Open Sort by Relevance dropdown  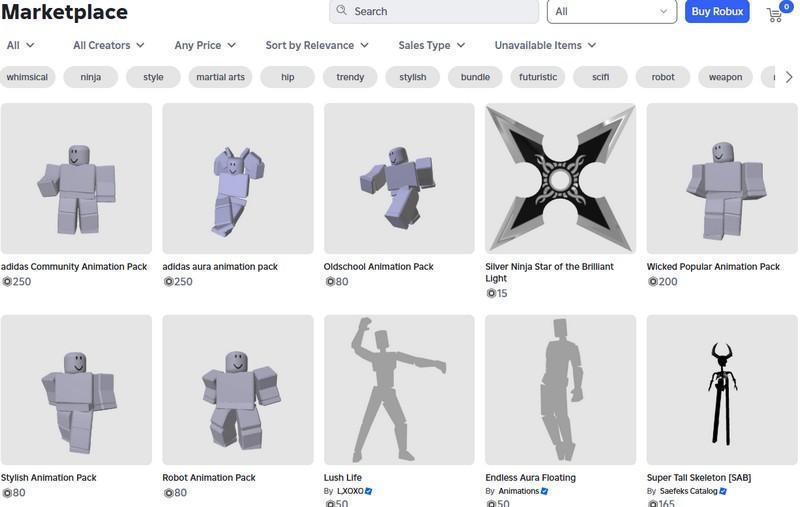(316, 45)
